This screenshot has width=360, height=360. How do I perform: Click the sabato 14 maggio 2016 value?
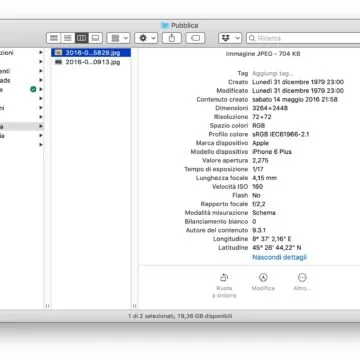click(x=295, y=99)
